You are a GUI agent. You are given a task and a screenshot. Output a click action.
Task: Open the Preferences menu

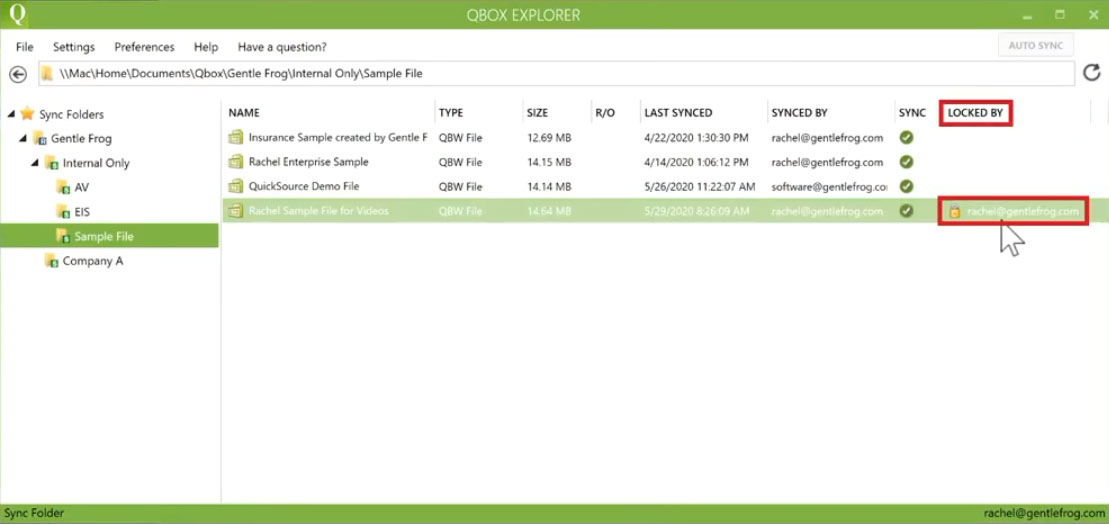coord(144,47)
